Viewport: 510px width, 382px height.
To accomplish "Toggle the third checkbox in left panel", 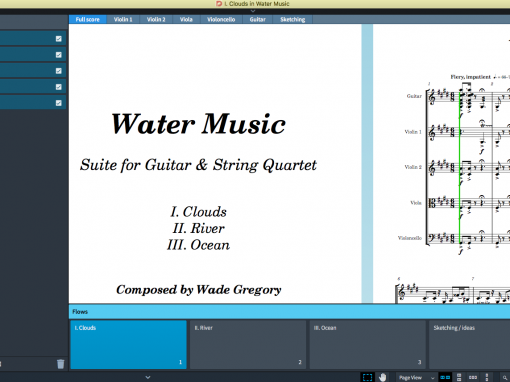I will pyautogui.click(x=59, y=71).
